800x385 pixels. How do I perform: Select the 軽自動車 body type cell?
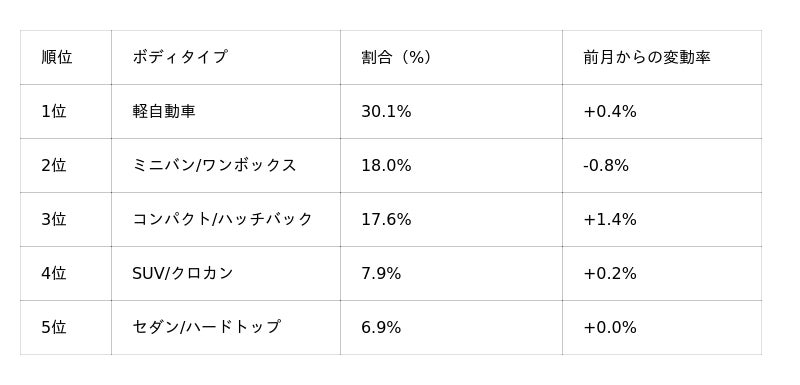coord(226,111)
